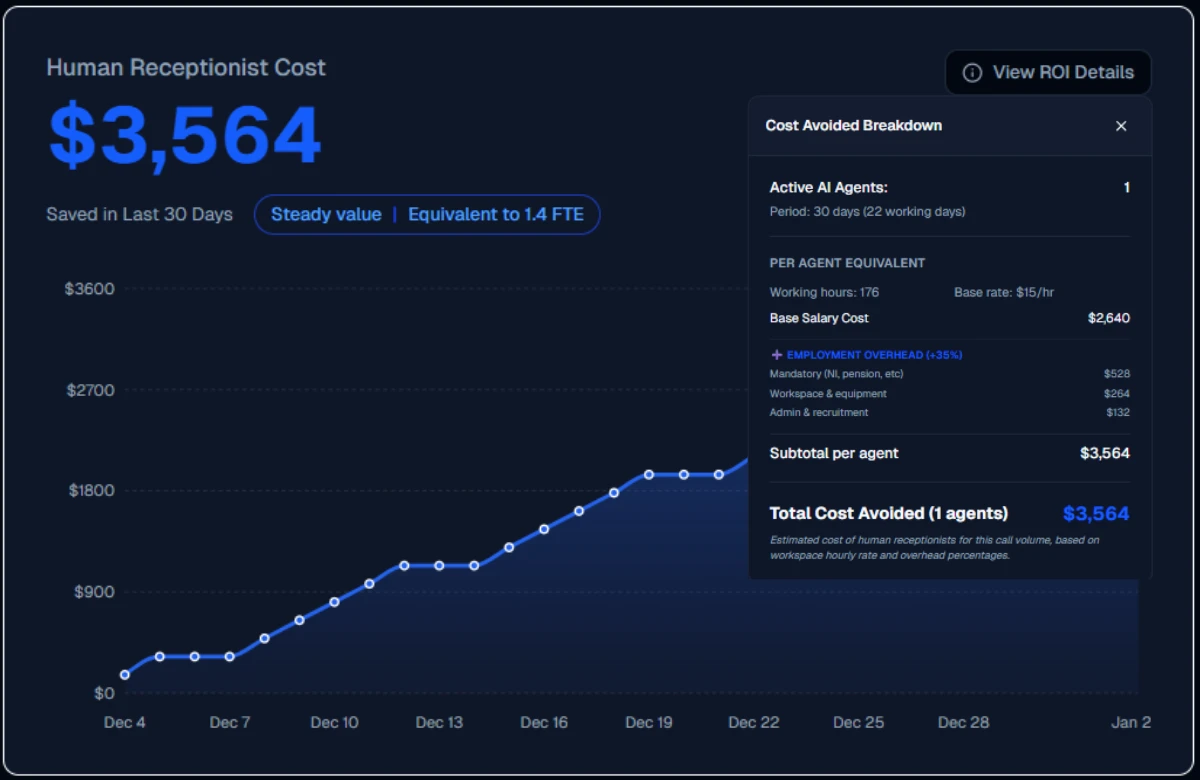Select the Dec 10 data point on chart

335,602
